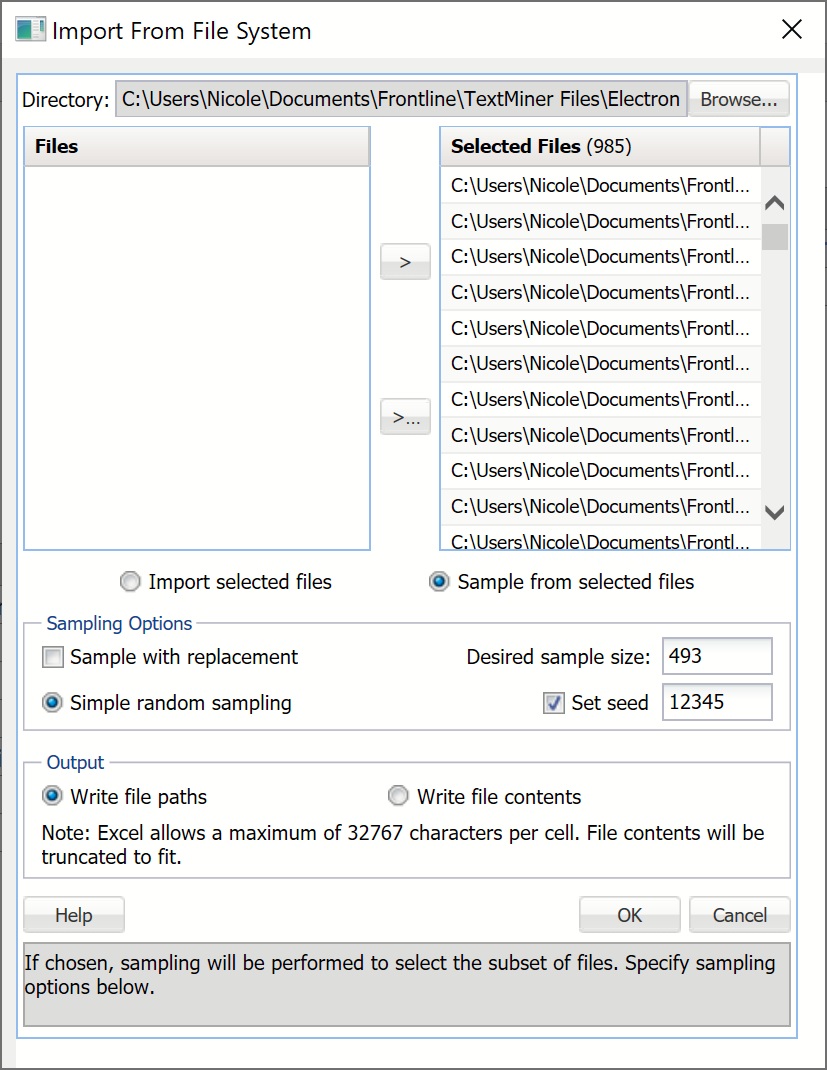The image size is (827, 1070).
Task: Select Import selected files option
Action: (130, 581)
